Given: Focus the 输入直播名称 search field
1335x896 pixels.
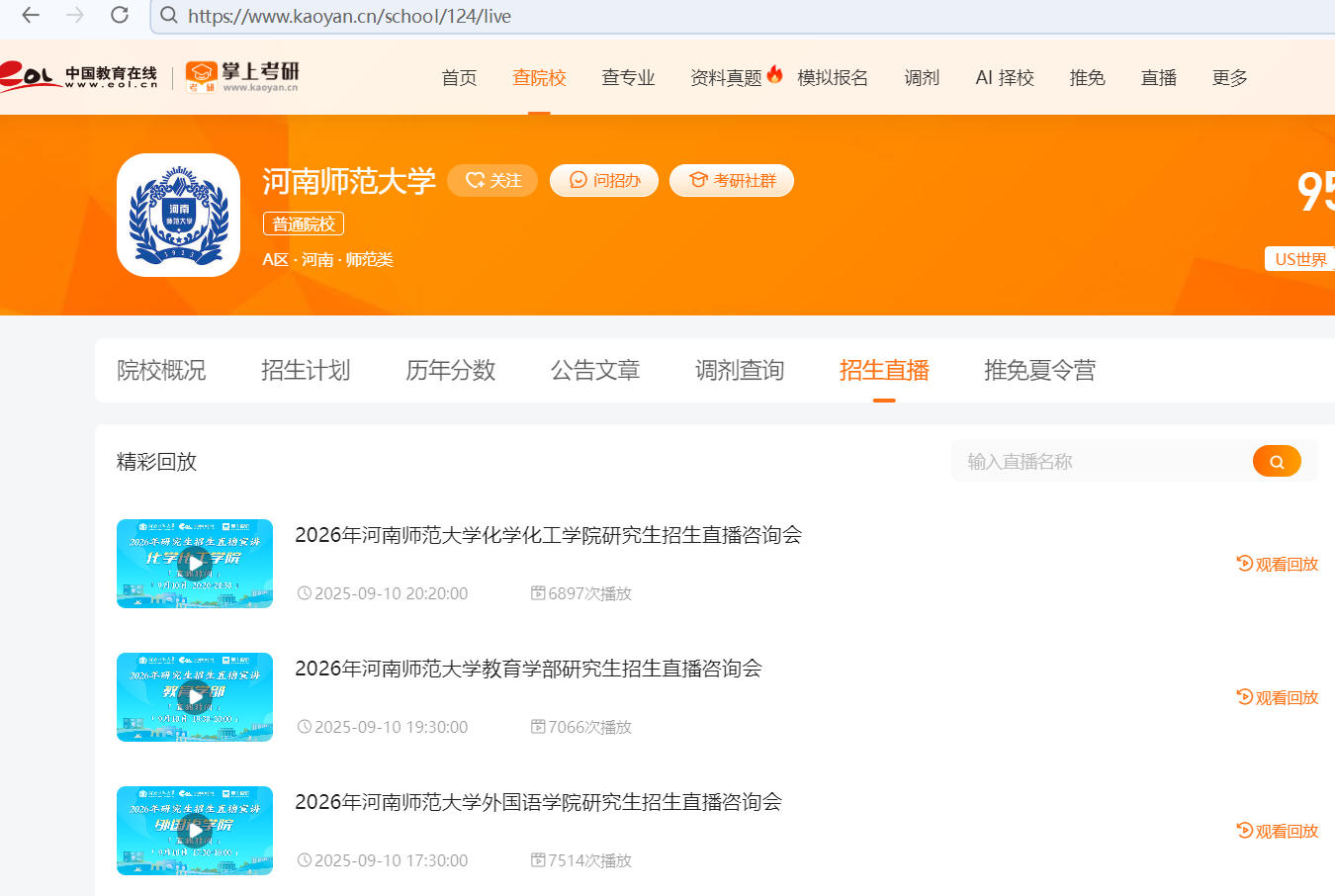Looking at the screenshot, I should click(1098, 461).
